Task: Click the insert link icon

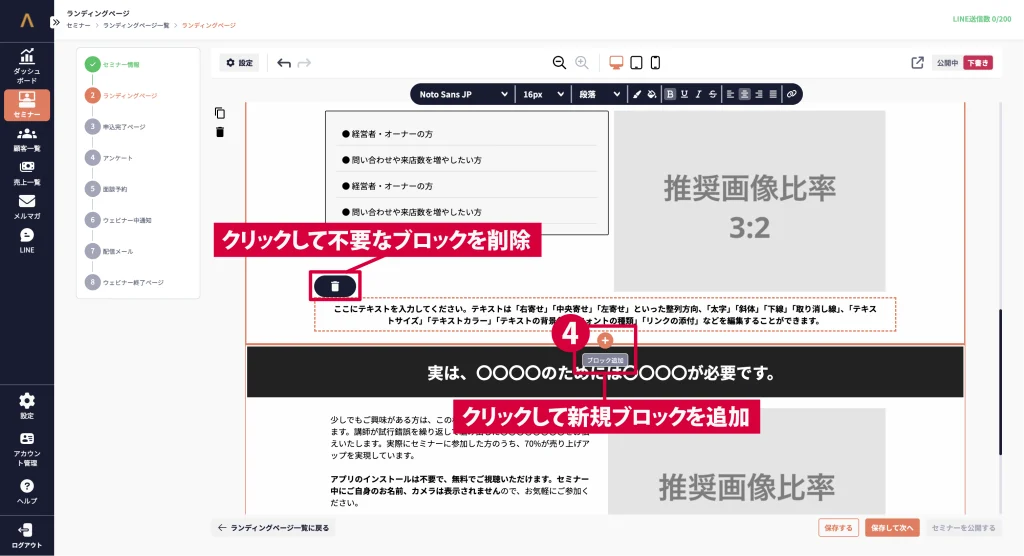Action: click(791, 94)
